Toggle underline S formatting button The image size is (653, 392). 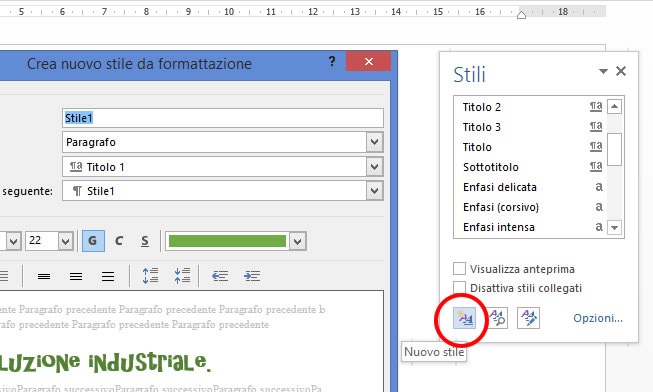(145, 241)
